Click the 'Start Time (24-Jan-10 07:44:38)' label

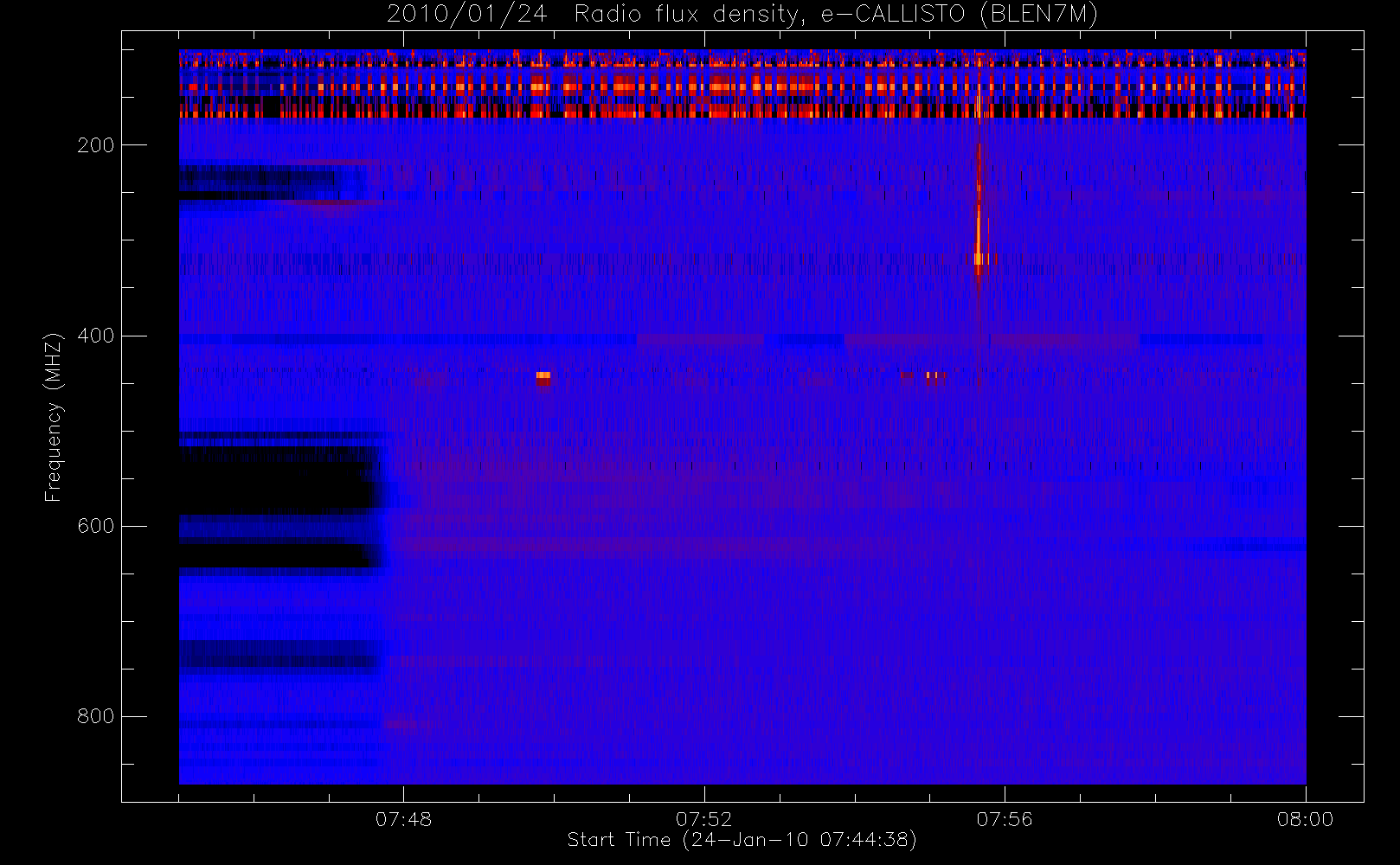(x=742, y=840)
